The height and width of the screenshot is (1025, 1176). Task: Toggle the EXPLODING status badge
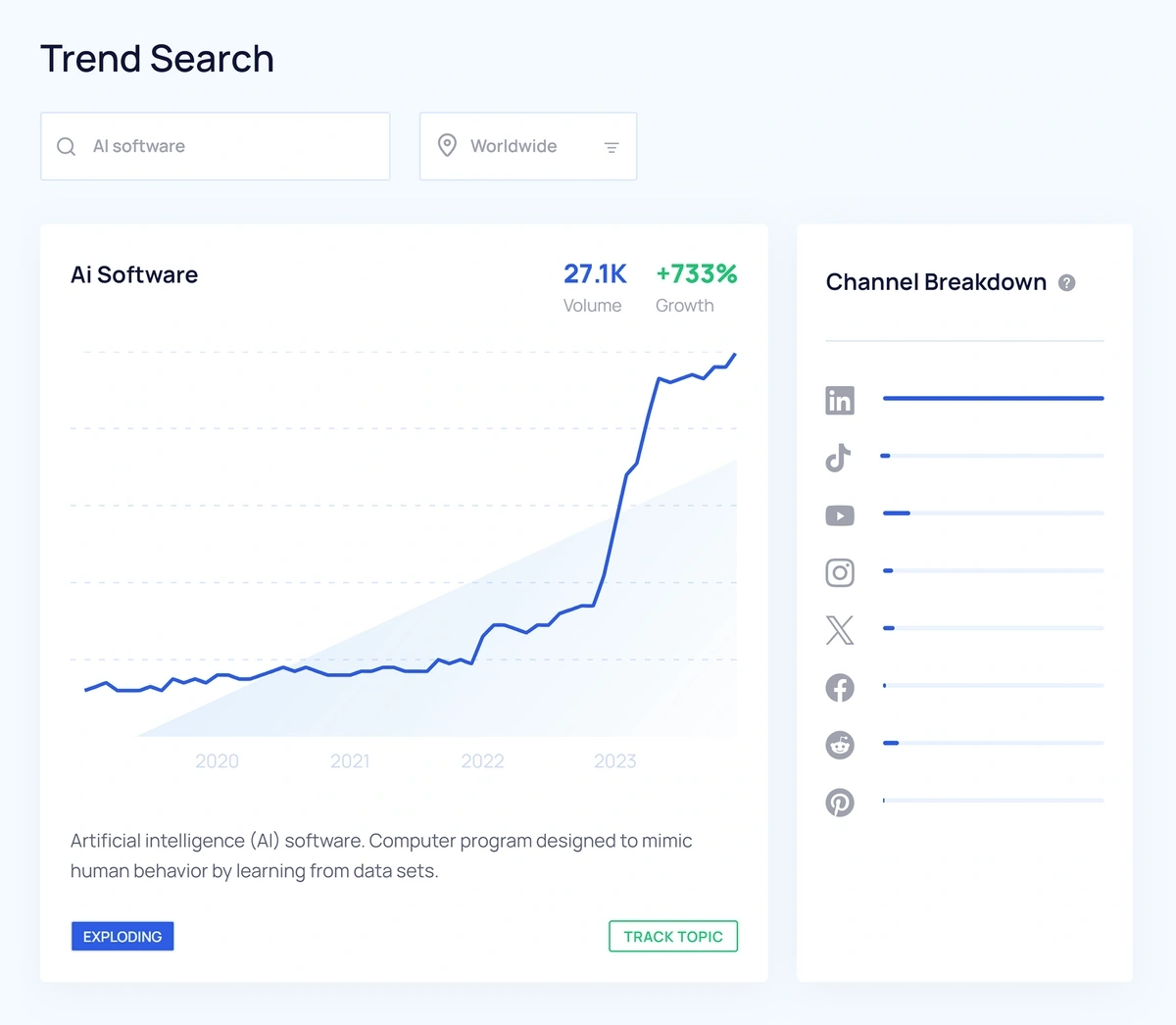tap(122, 936)
